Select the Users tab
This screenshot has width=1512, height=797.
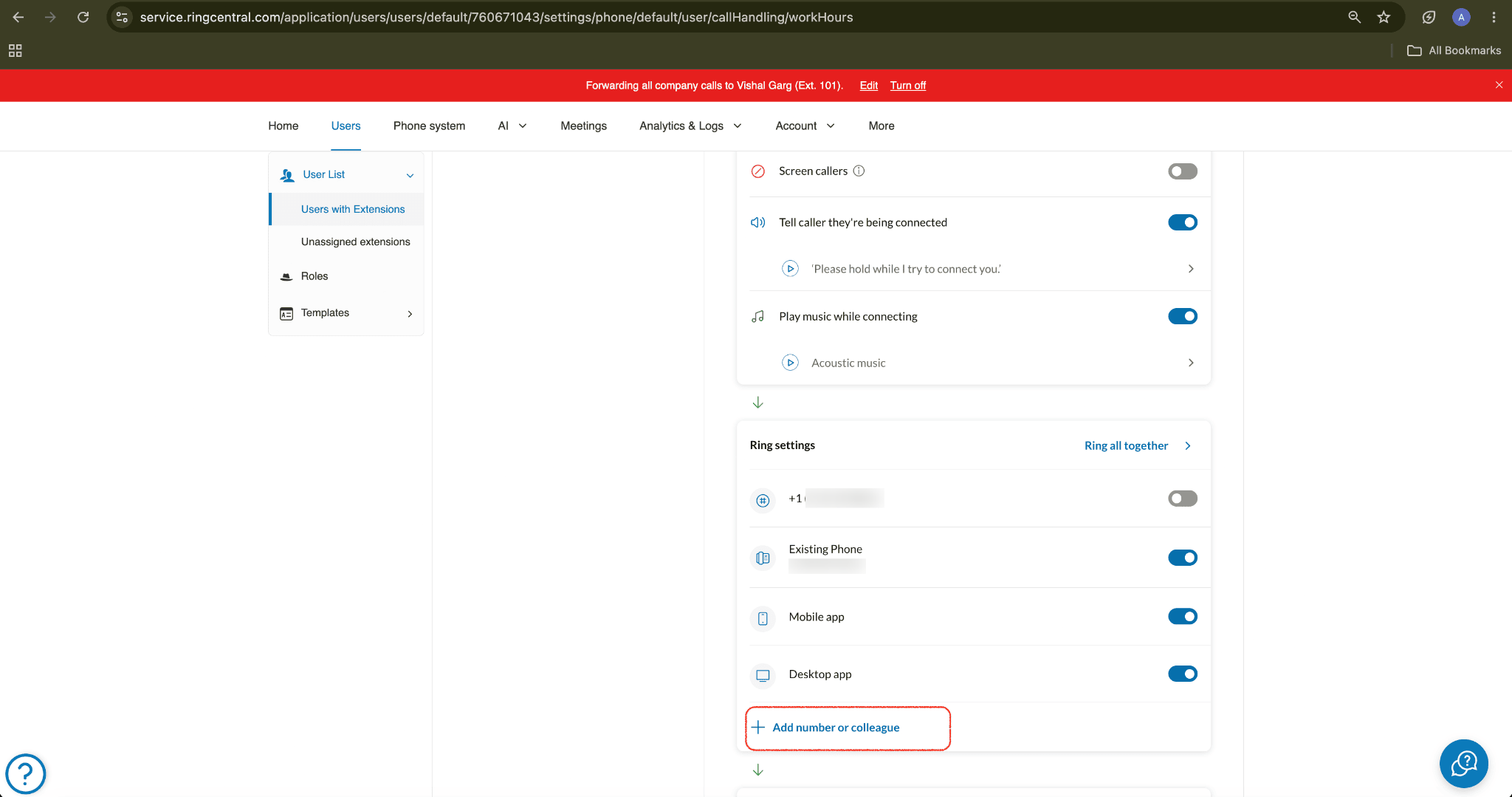pos(346,126)
